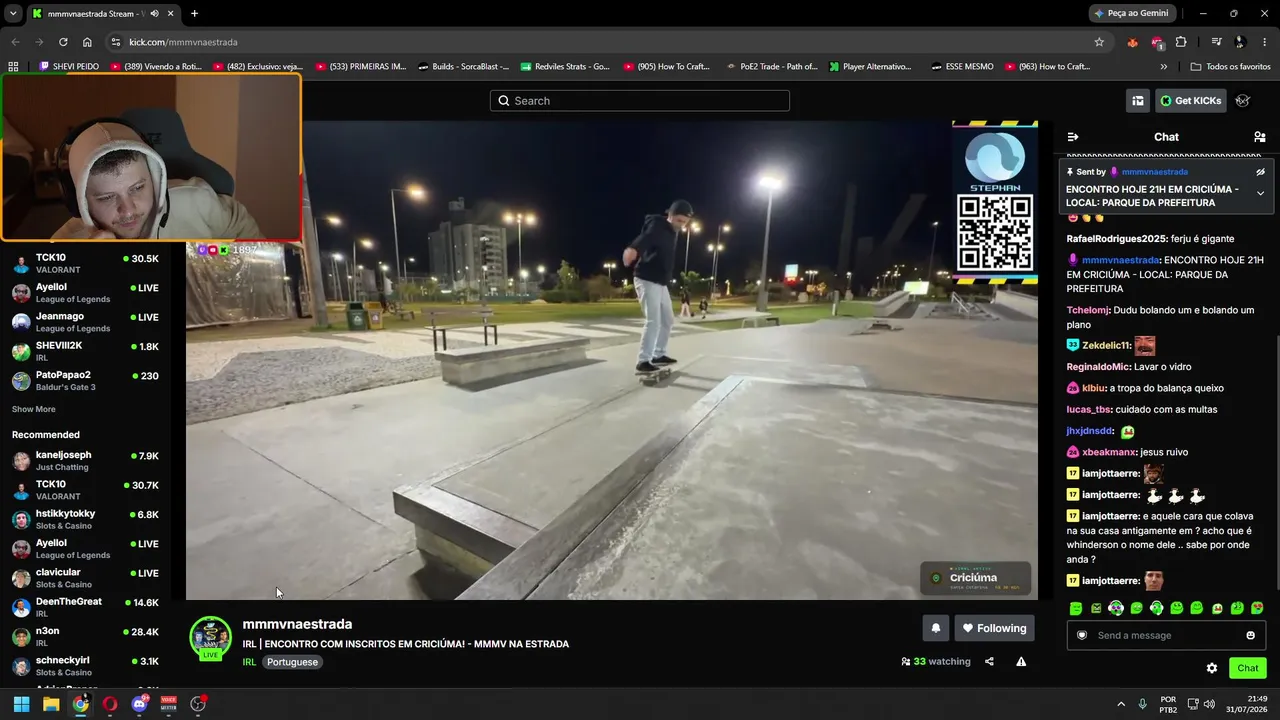Select the Portuguese language tag
This screenshot has height=720, width=1280.
pos(293,662)
